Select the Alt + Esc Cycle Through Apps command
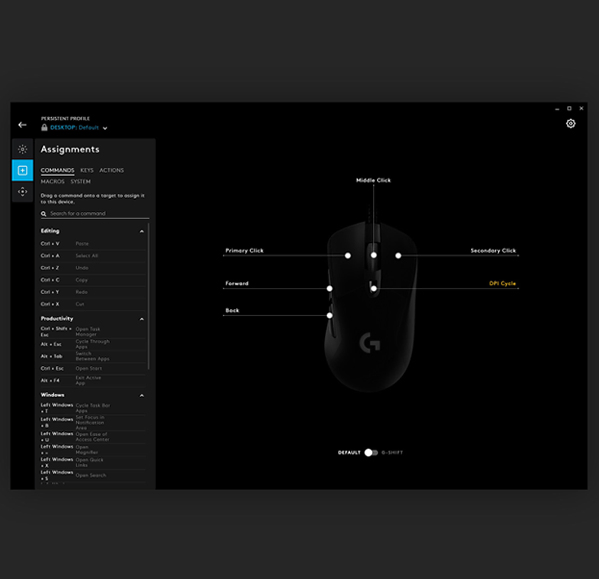Image resolution: width=599 pixels, height=579 pixels. pyautogui.click(x=93, y=344)
